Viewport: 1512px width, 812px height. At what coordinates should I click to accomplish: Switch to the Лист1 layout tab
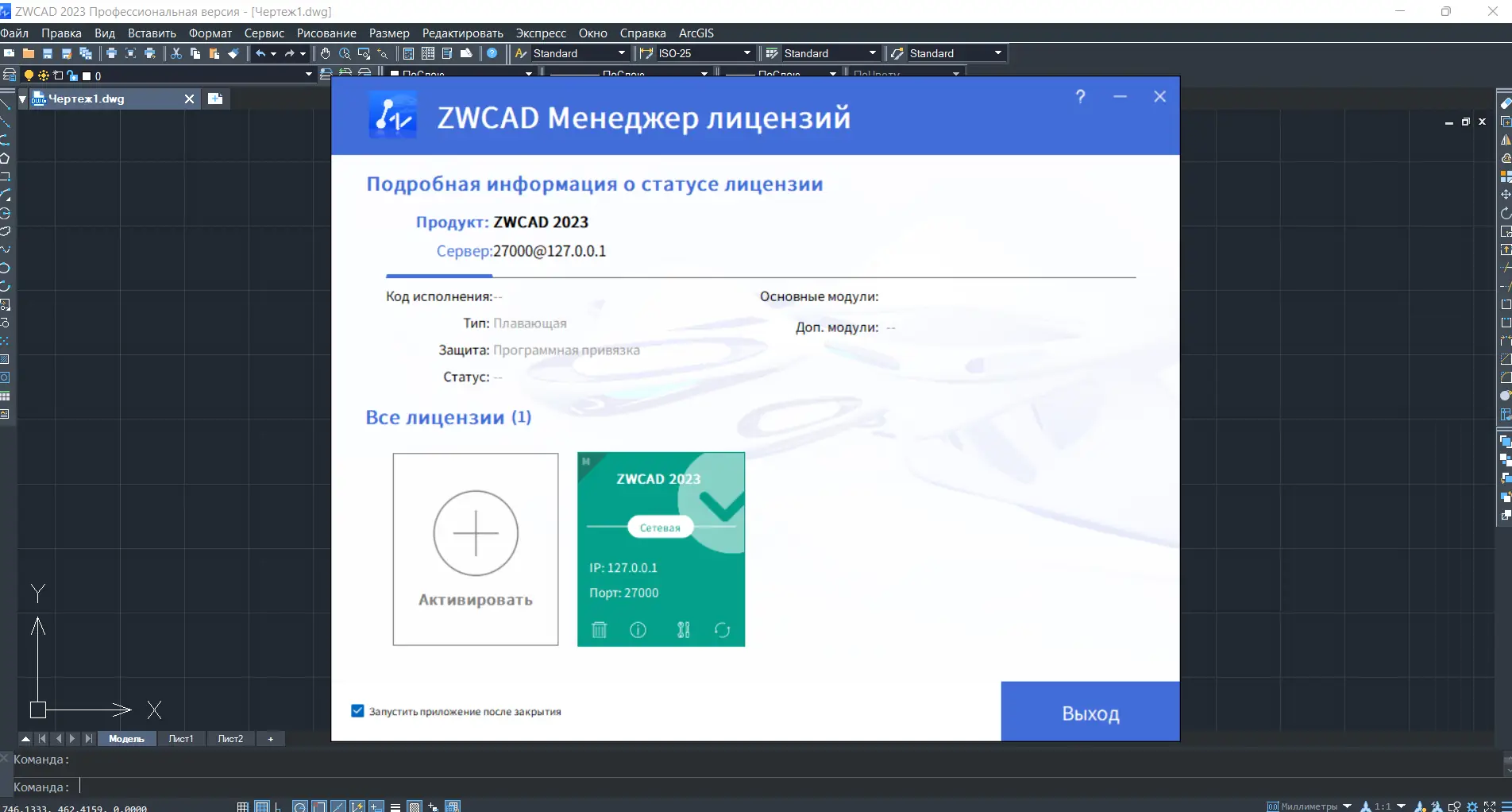[x=181, y=739]
